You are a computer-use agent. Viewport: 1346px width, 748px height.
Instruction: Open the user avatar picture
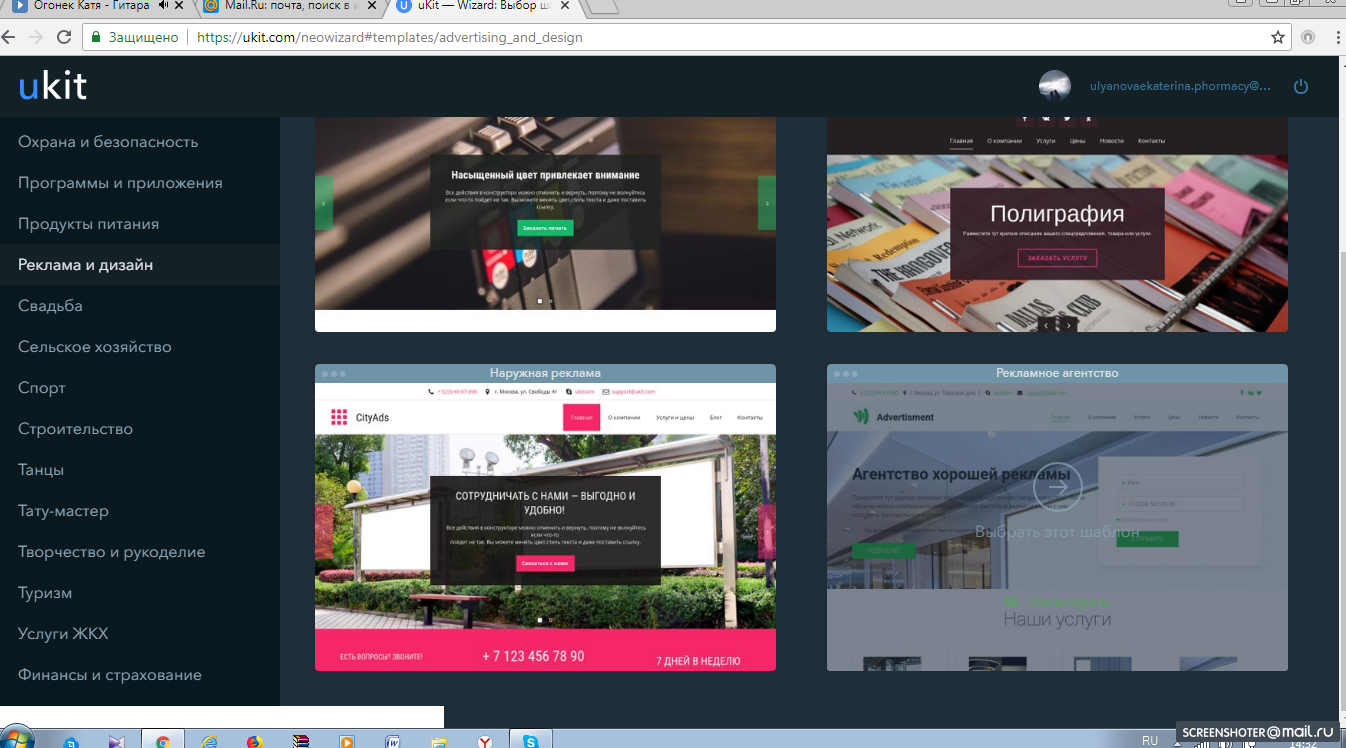click(1055, 86)
